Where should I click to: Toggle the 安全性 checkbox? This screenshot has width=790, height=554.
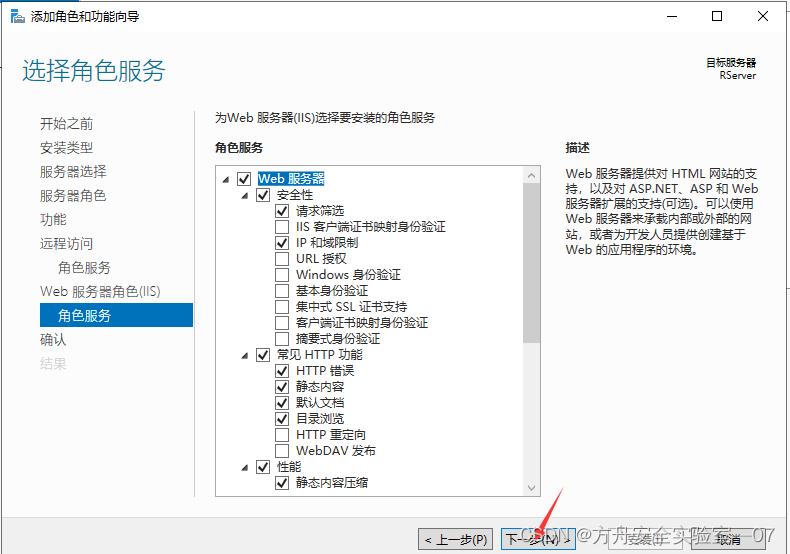tap(263, 195)
